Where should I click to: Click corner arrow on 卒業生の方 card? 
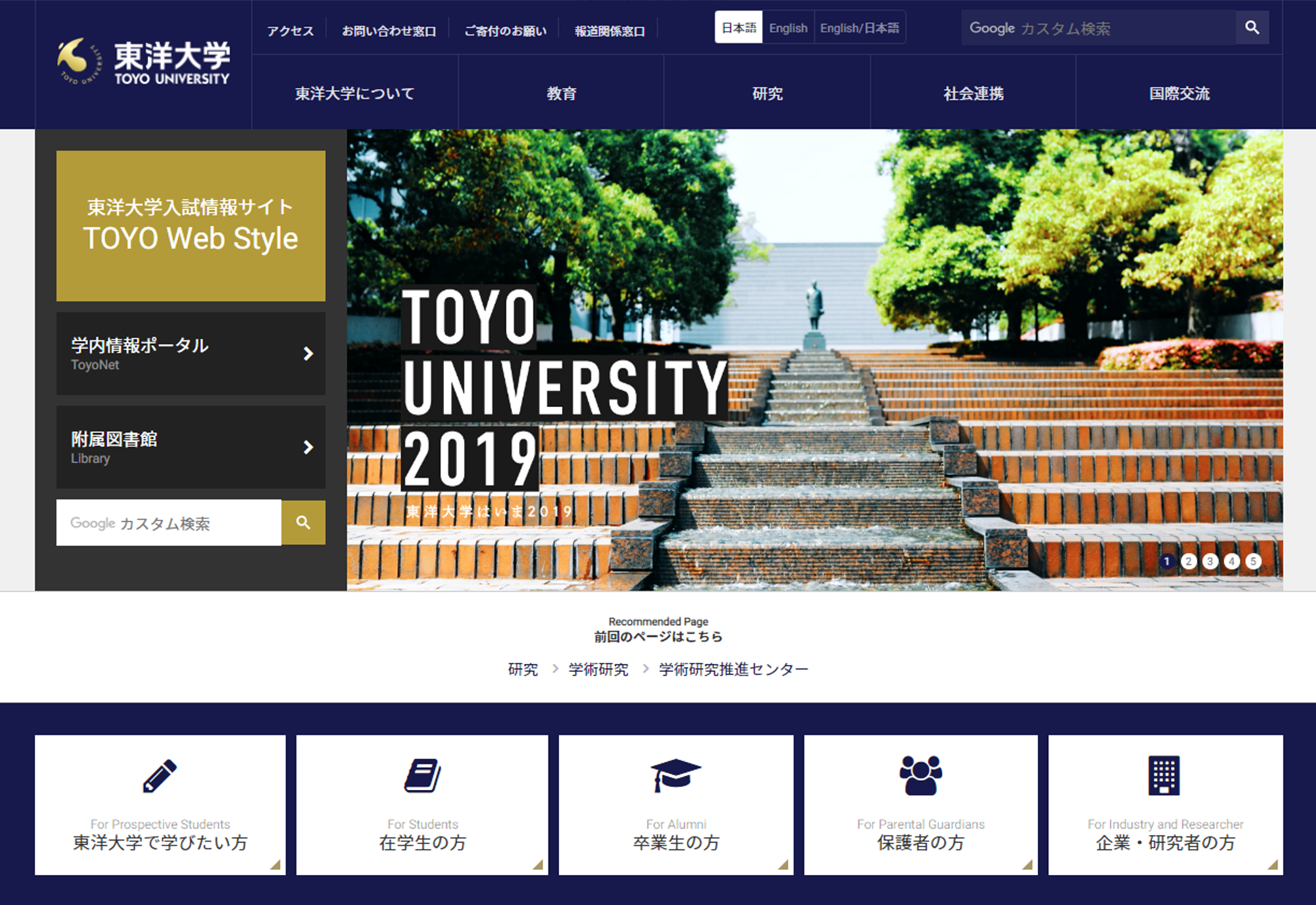point(783,865)
